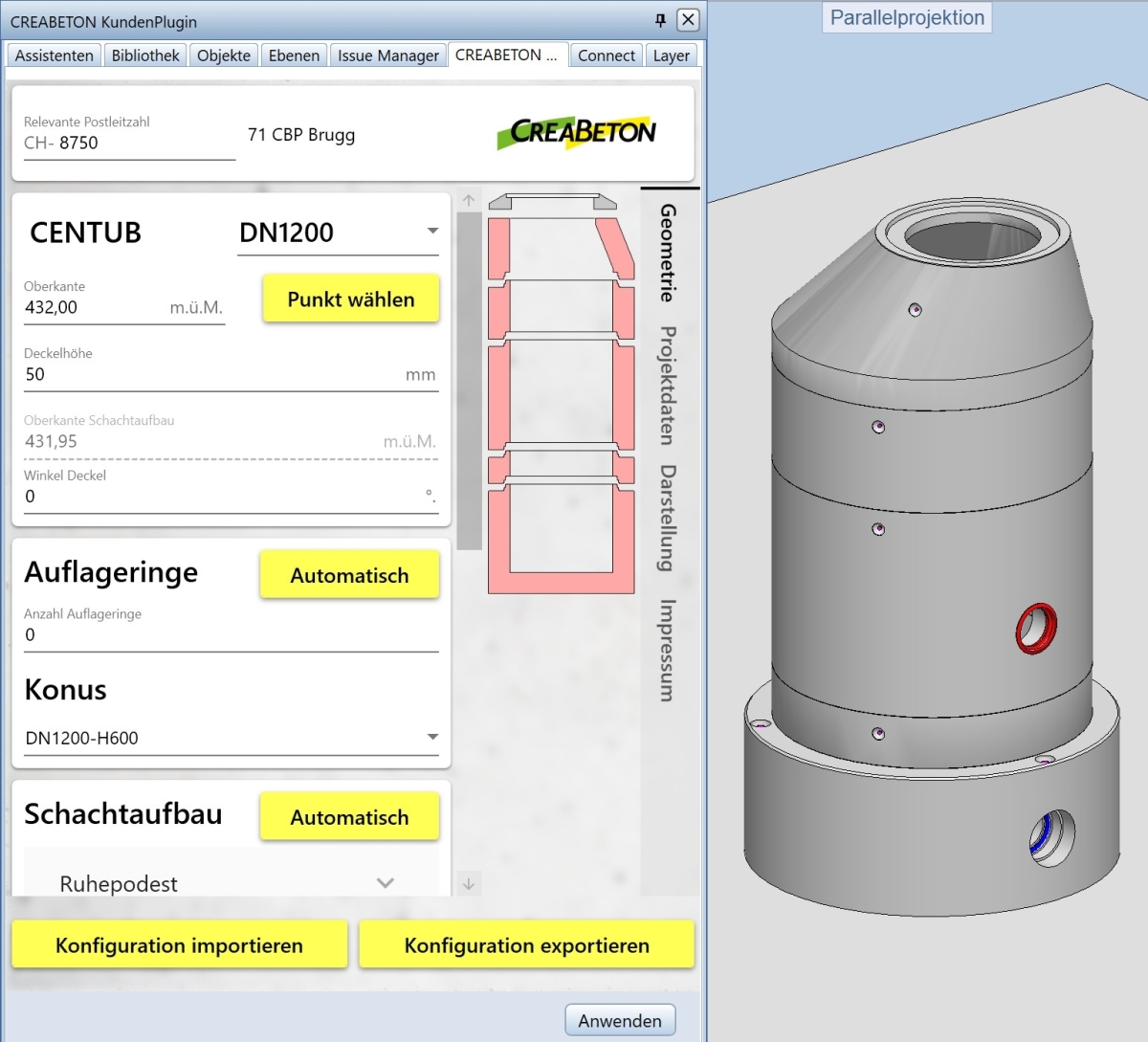Click the blue pipe opening on base

1050,839
